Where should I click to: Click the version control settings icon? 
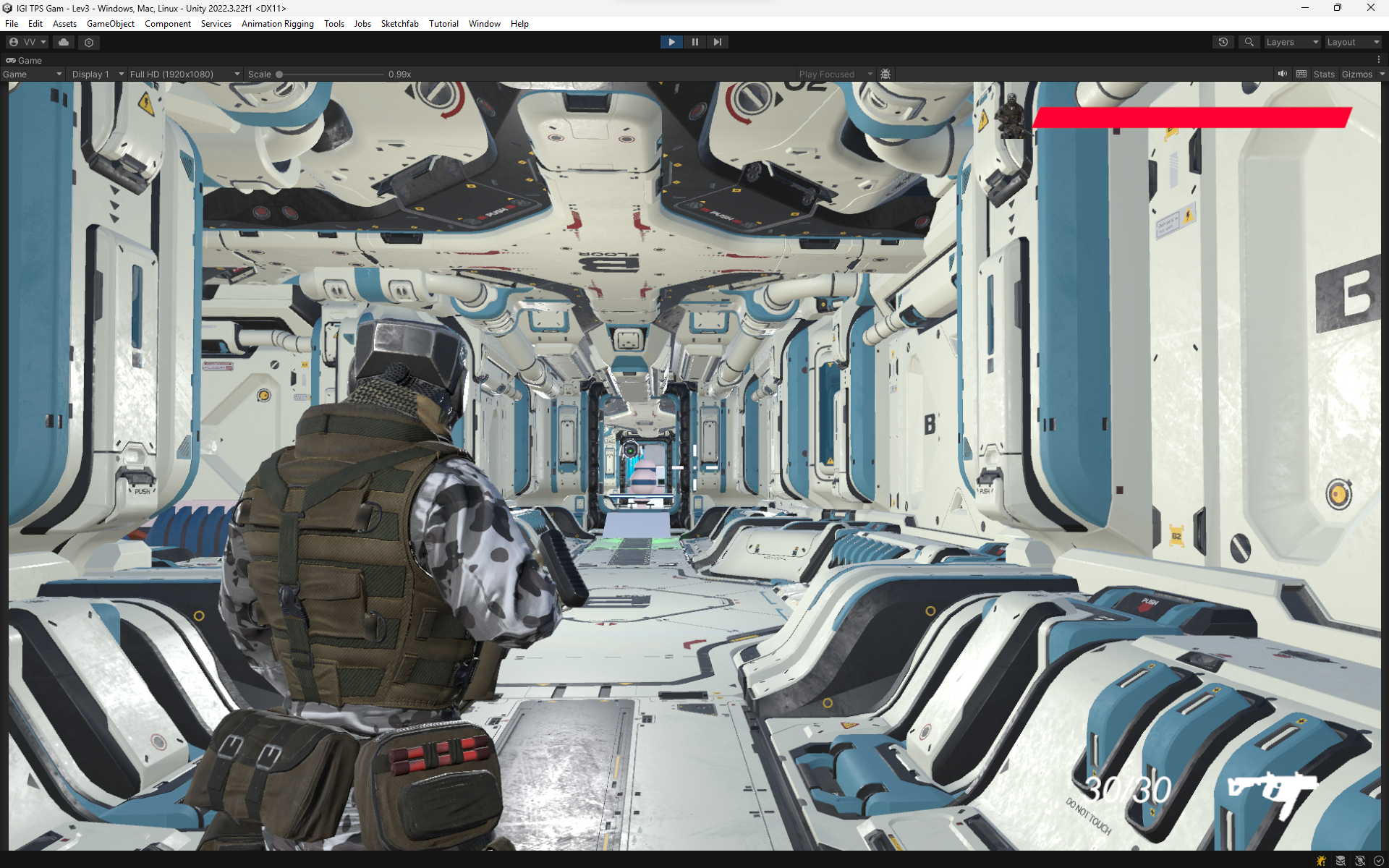point(89,42)
